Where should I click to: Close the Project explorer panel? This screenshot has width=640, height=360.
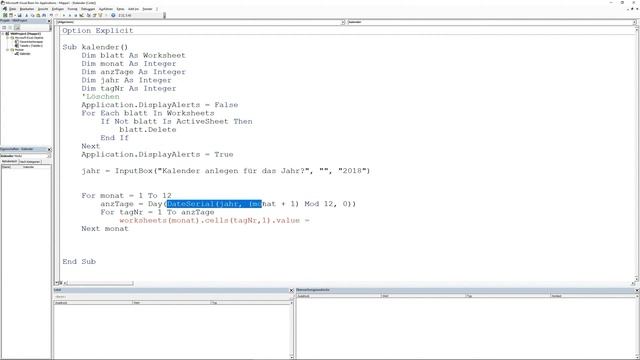pyautogui.click(x=49, y=21)
